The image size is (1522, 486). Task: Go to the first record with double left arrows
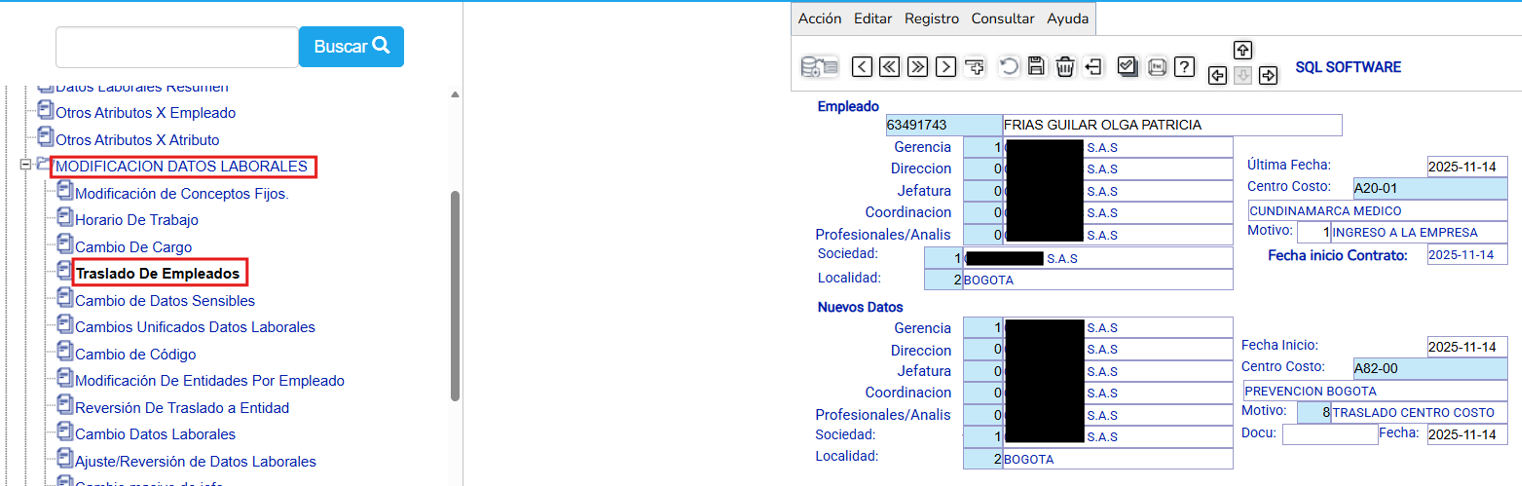click(x=889, y=67)
